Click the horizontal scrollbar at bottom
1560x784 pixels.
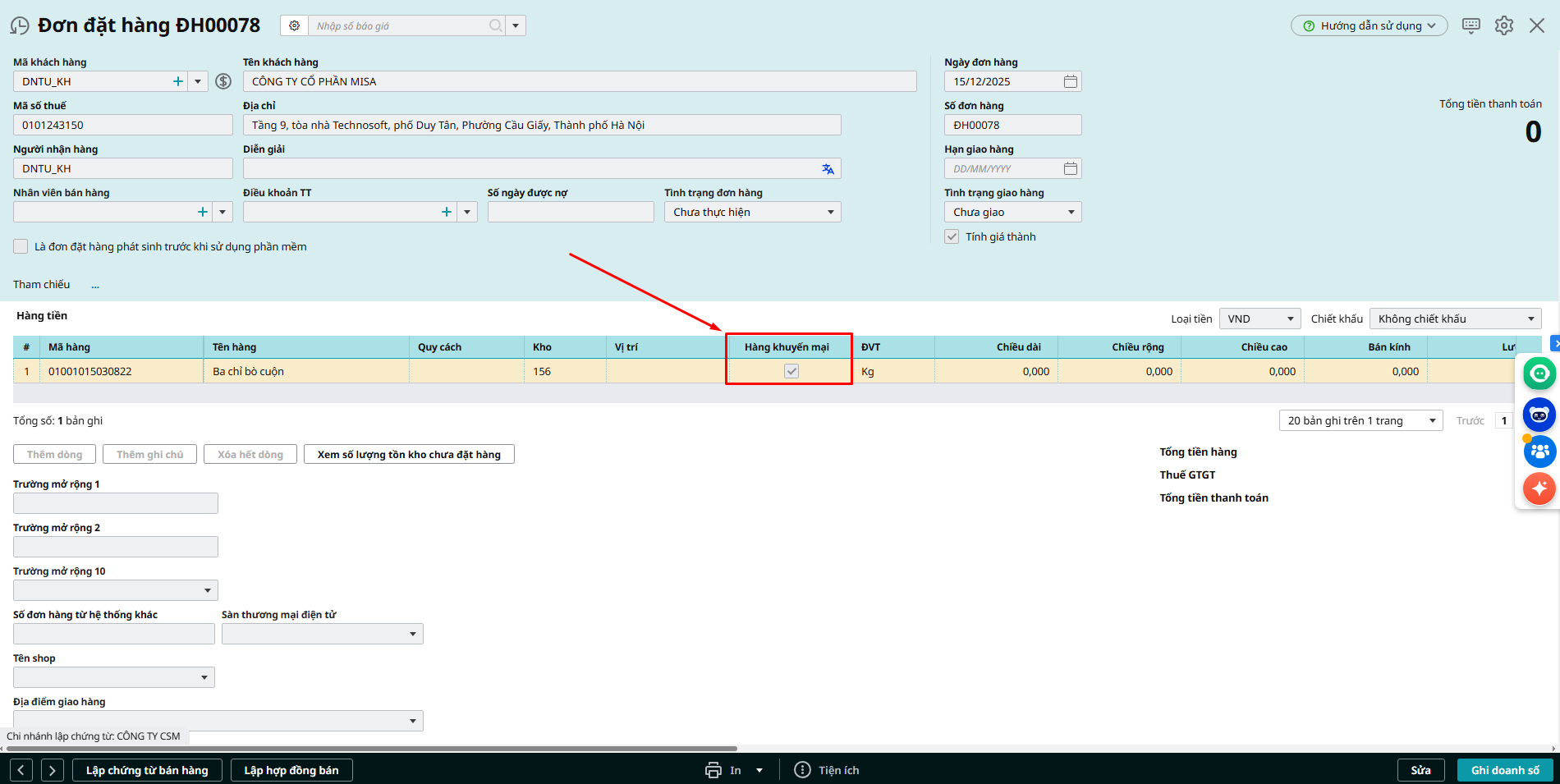(371, 749)
